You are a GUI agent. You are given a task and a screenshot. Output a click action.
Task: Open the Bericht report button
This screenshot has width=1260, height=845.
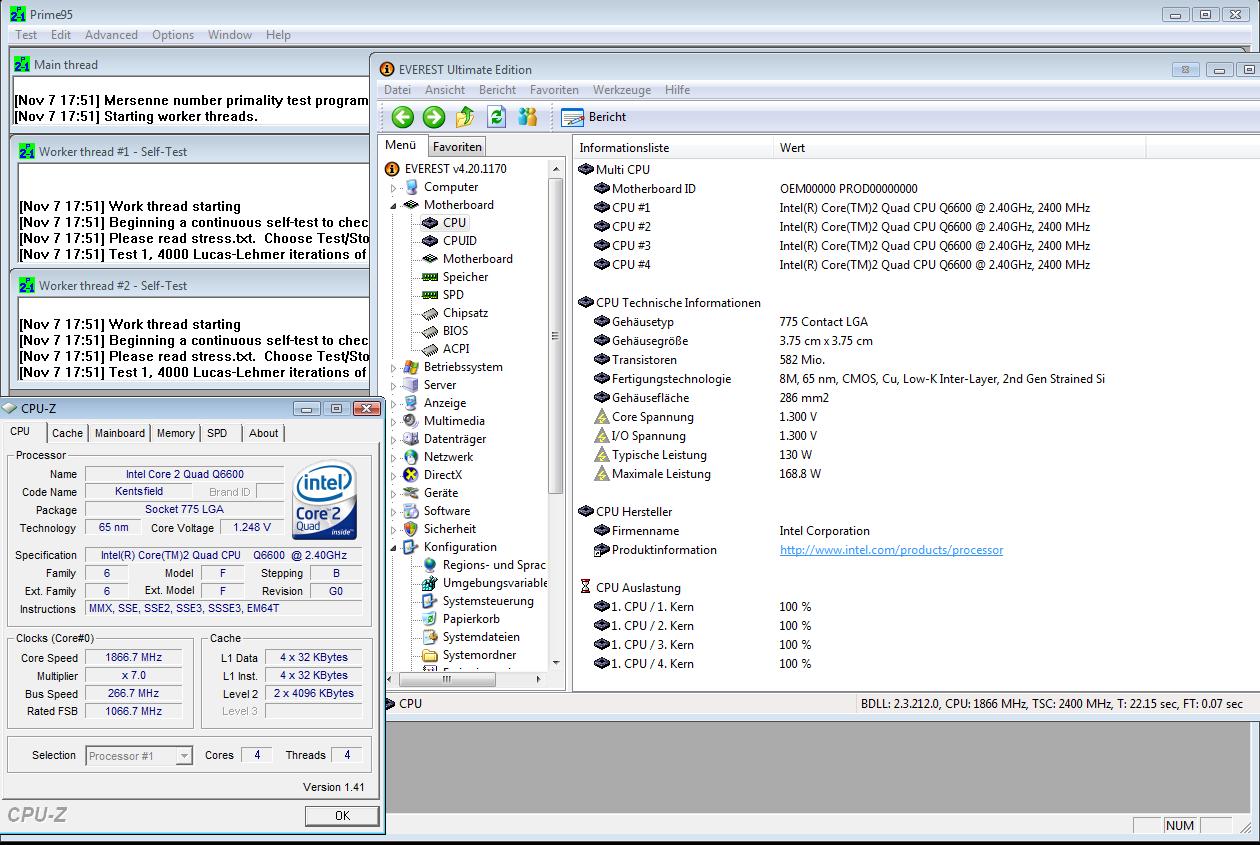594,117
